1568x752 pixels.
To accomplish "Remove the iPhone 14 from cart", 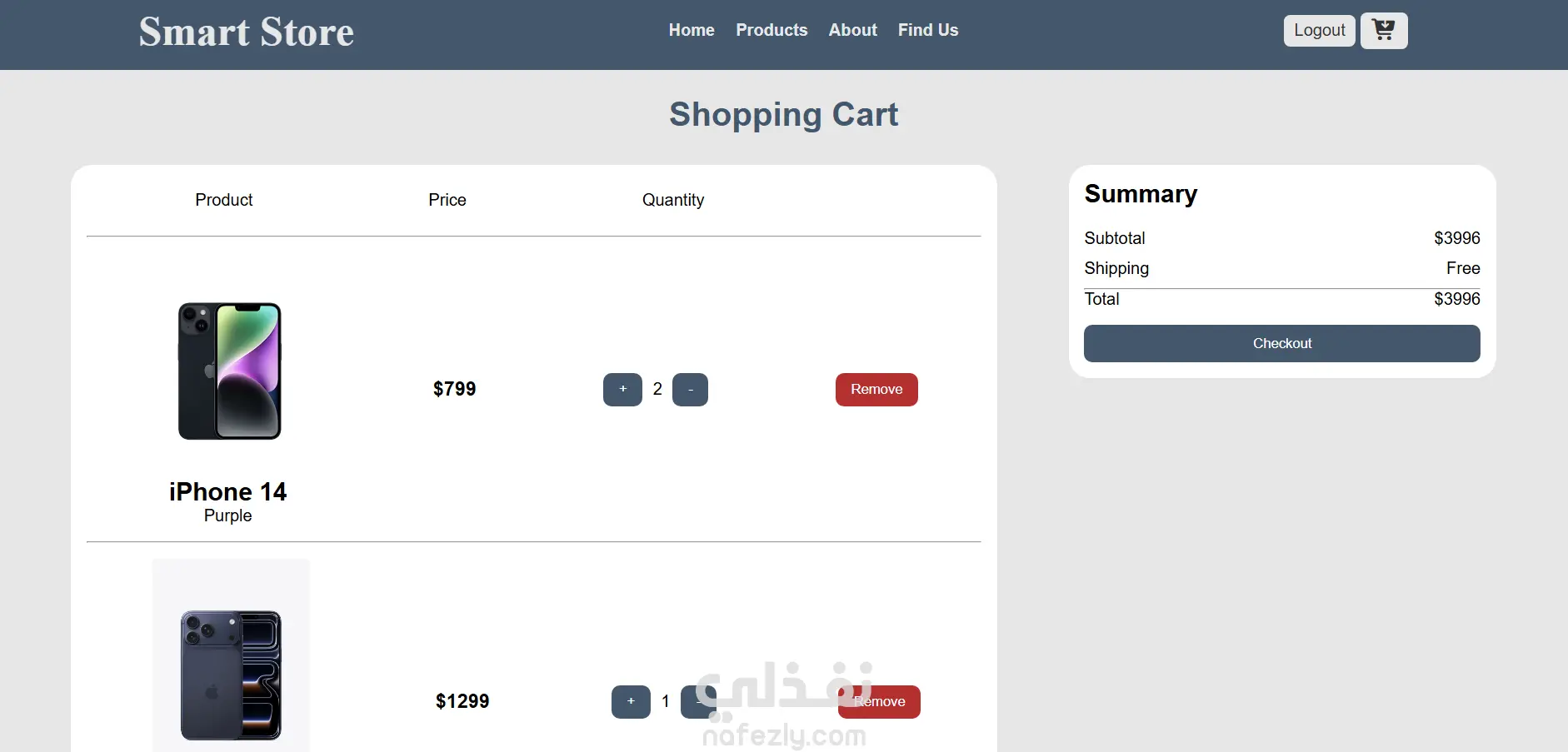I will point(876,390).
